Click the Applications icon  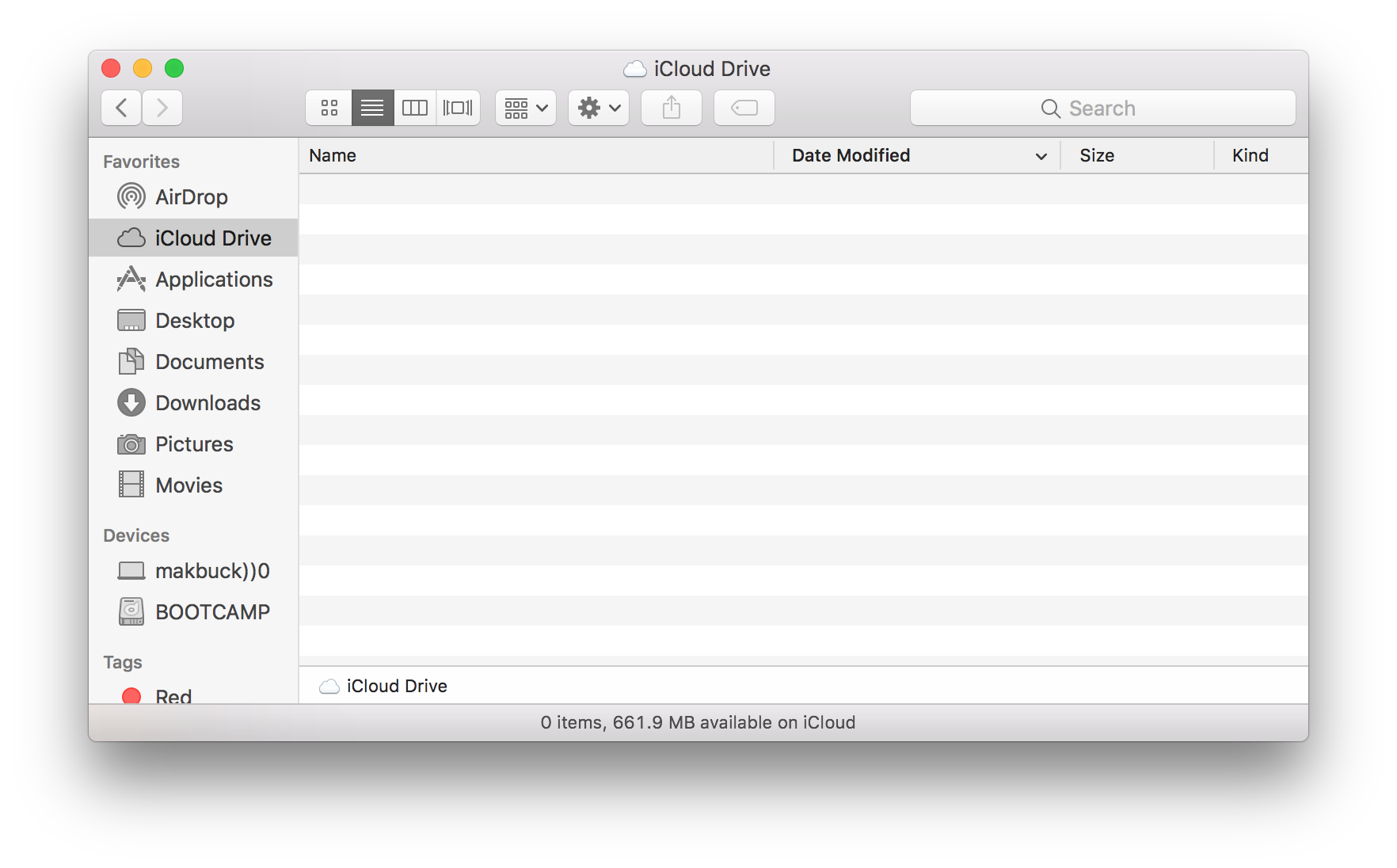(x=131, y=279)
